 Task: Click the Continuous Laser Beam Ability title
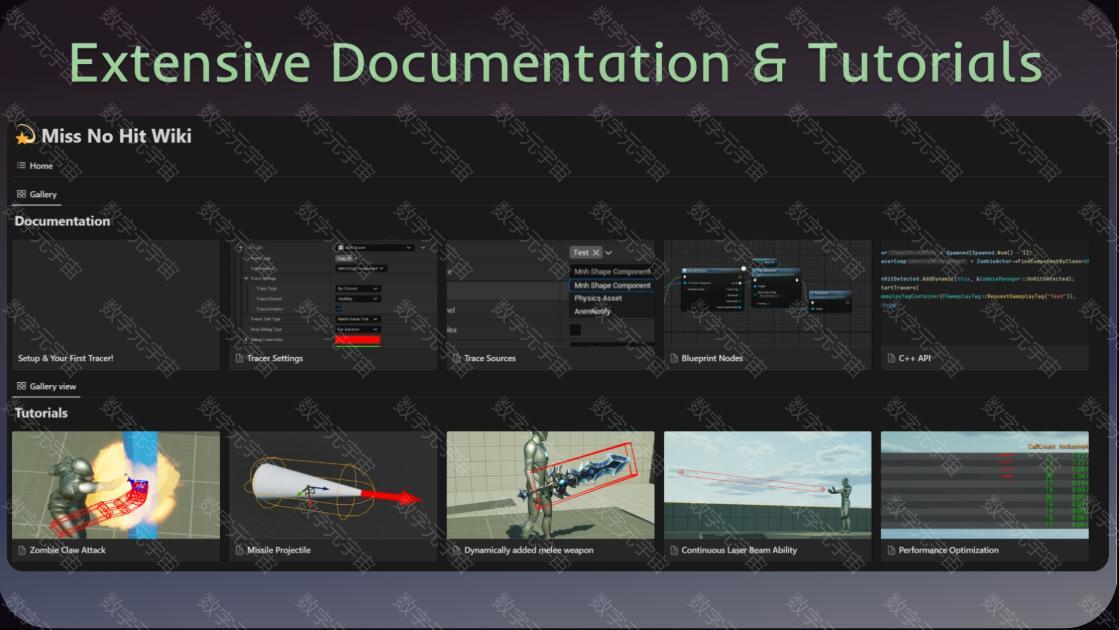(739, 550)
